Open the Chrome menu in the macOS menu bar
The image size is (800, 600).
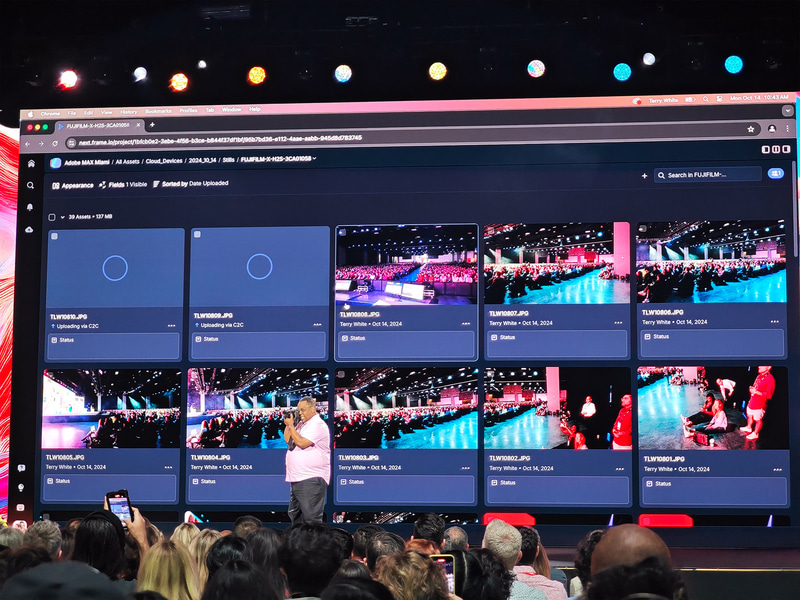(x=51, y=114)
